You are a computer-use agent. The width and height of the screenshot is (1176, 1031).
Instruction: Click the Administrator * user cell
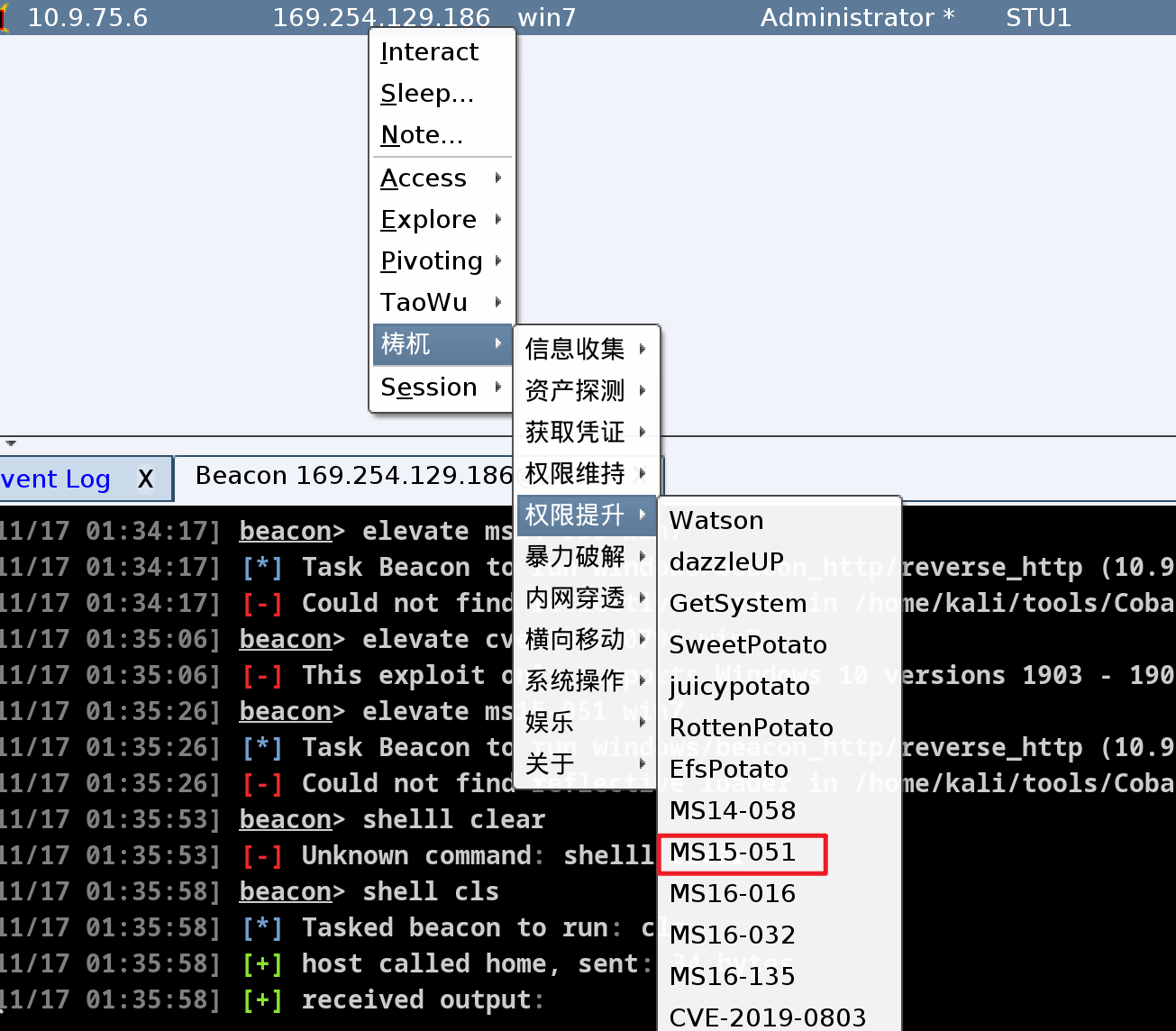point(857,18)
